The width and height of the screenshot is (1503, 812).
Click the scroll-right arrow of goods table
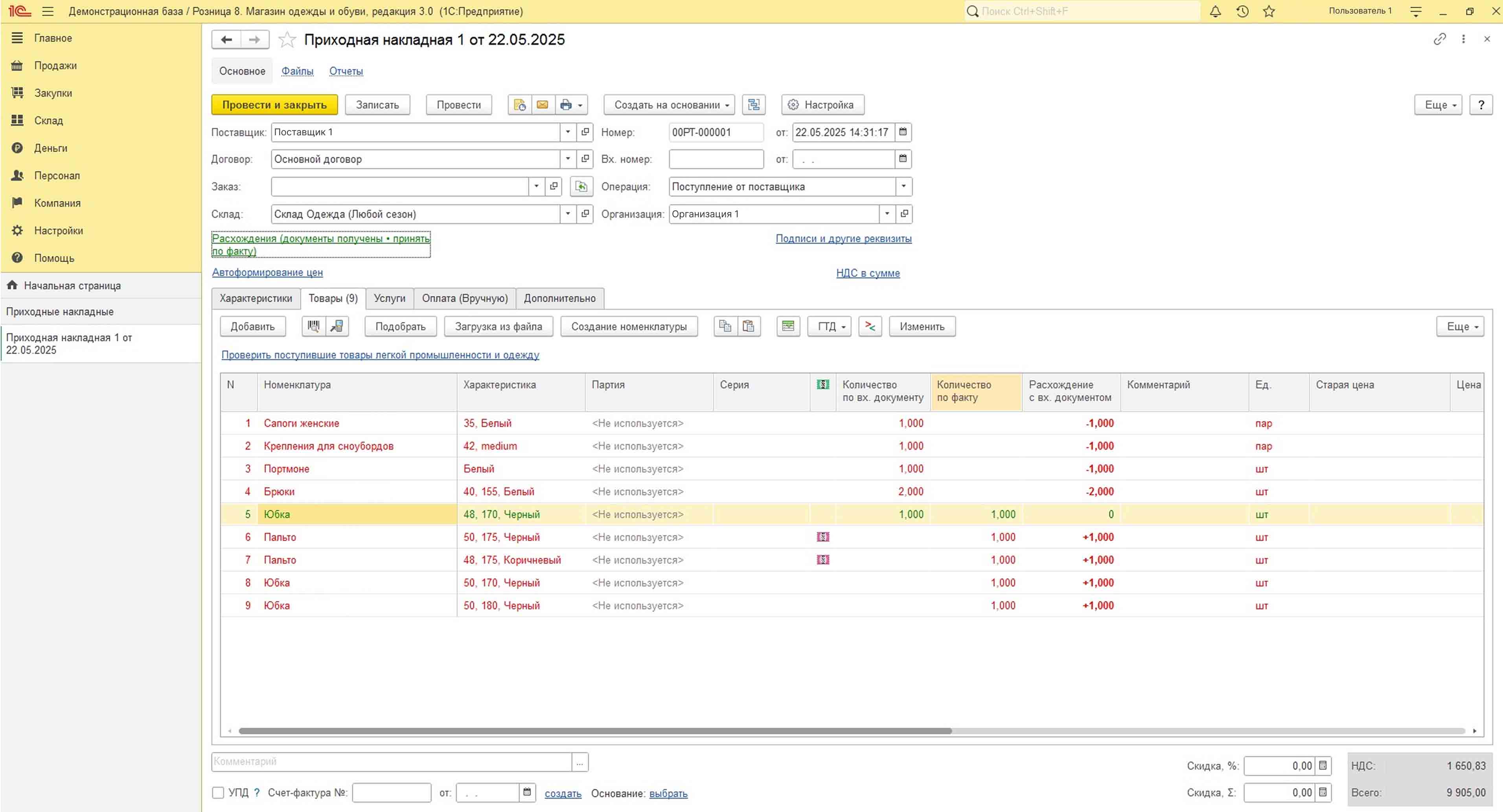click(x=1474, y=731)
